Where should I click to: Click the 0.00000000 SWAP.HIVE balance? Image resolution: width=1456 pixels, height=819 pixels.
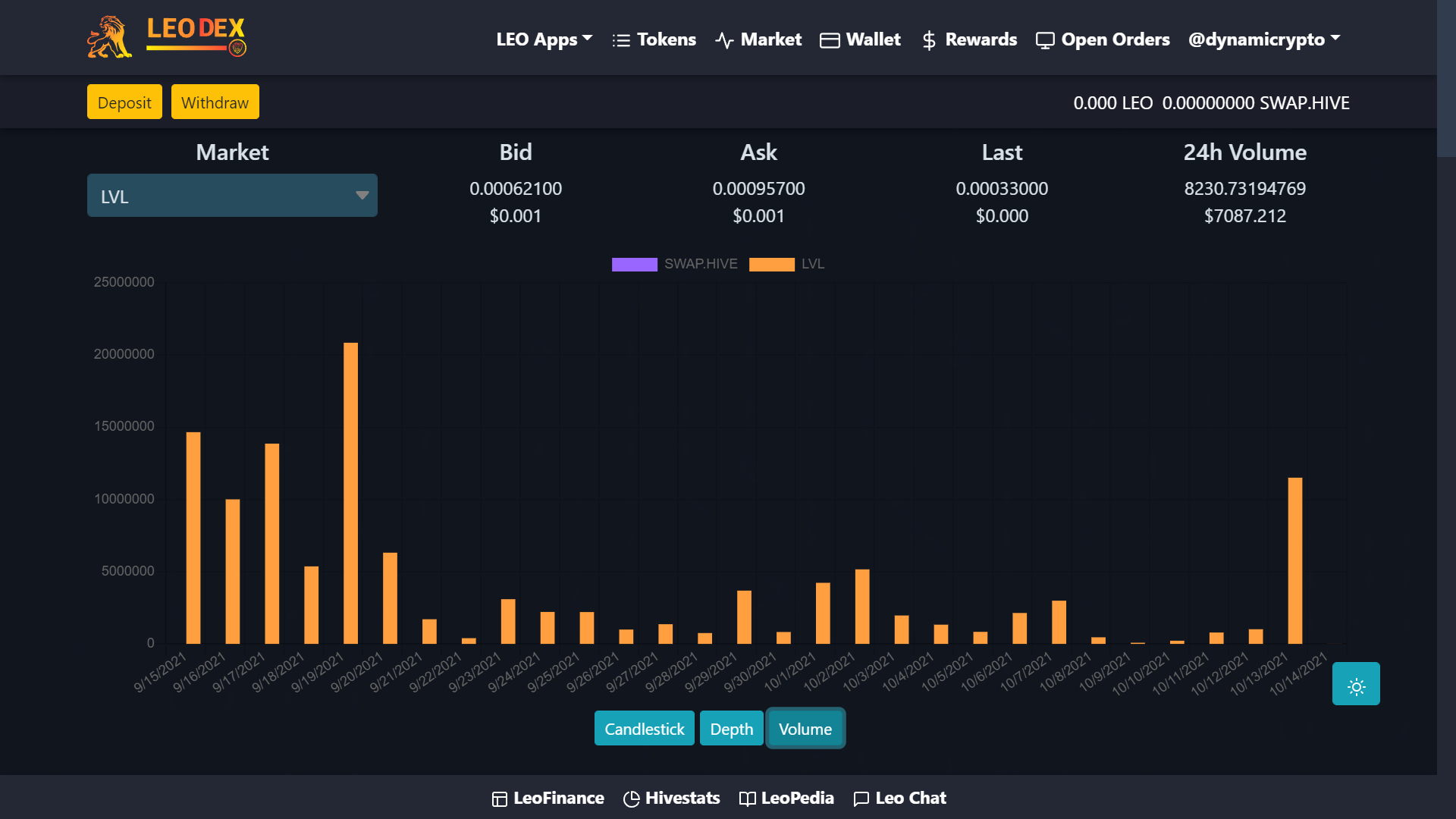click(x=1256, y=103)
